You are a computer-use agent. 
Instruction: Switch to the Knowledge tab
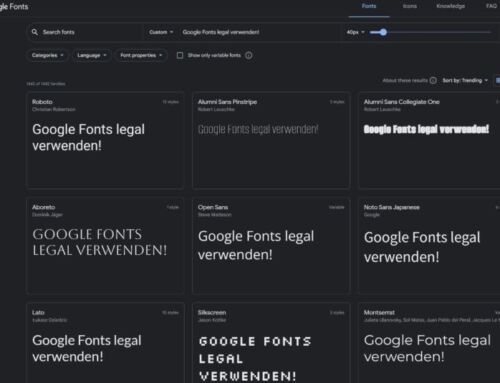[450, 6]
